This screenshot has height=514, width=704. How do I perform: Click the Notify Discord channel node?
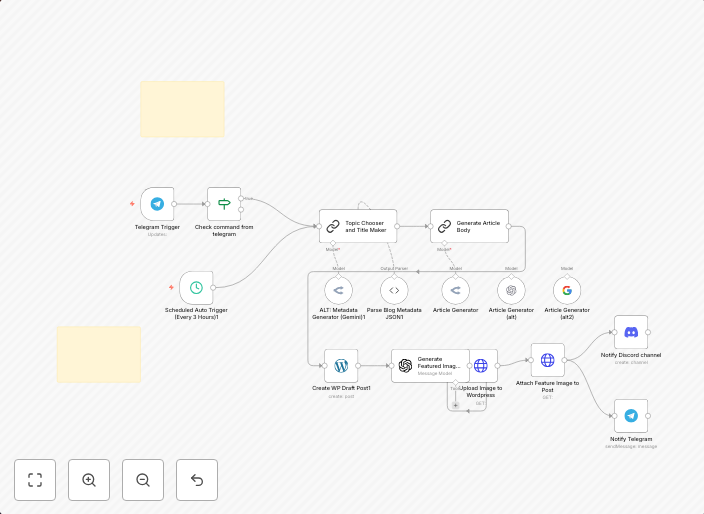[631, 332]
